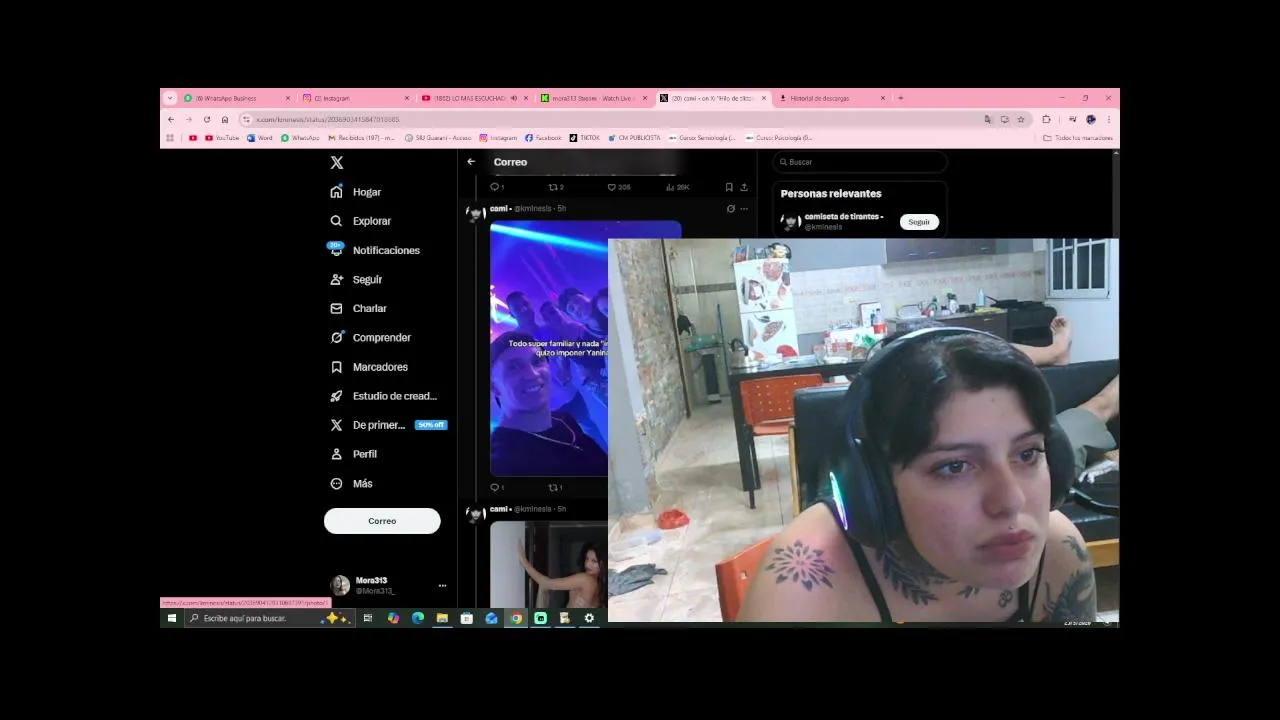
Task: Reload the page
Action: click(x=207, y=119)
